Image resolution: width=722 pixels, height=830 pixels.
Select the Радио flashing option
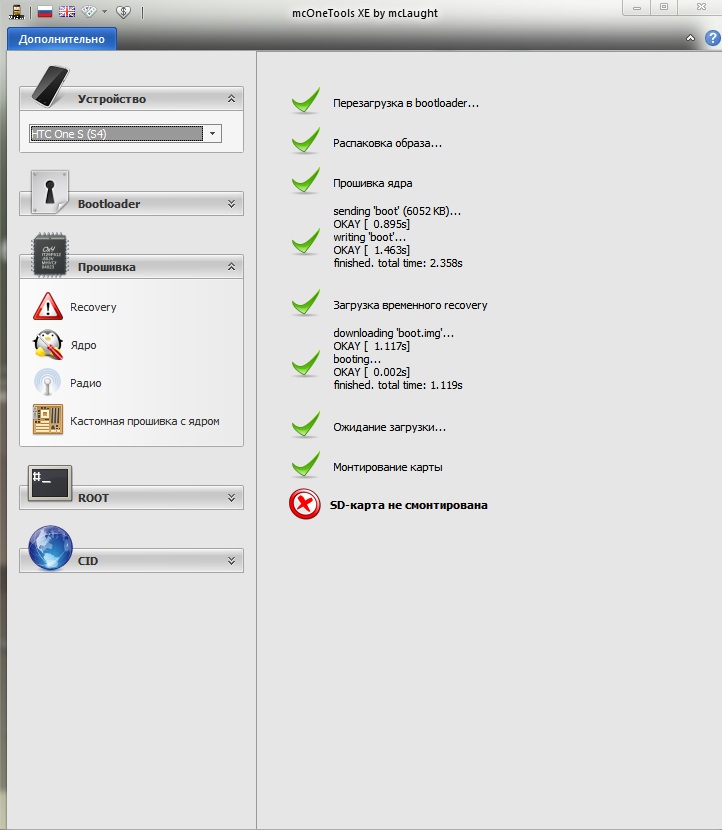86,383
